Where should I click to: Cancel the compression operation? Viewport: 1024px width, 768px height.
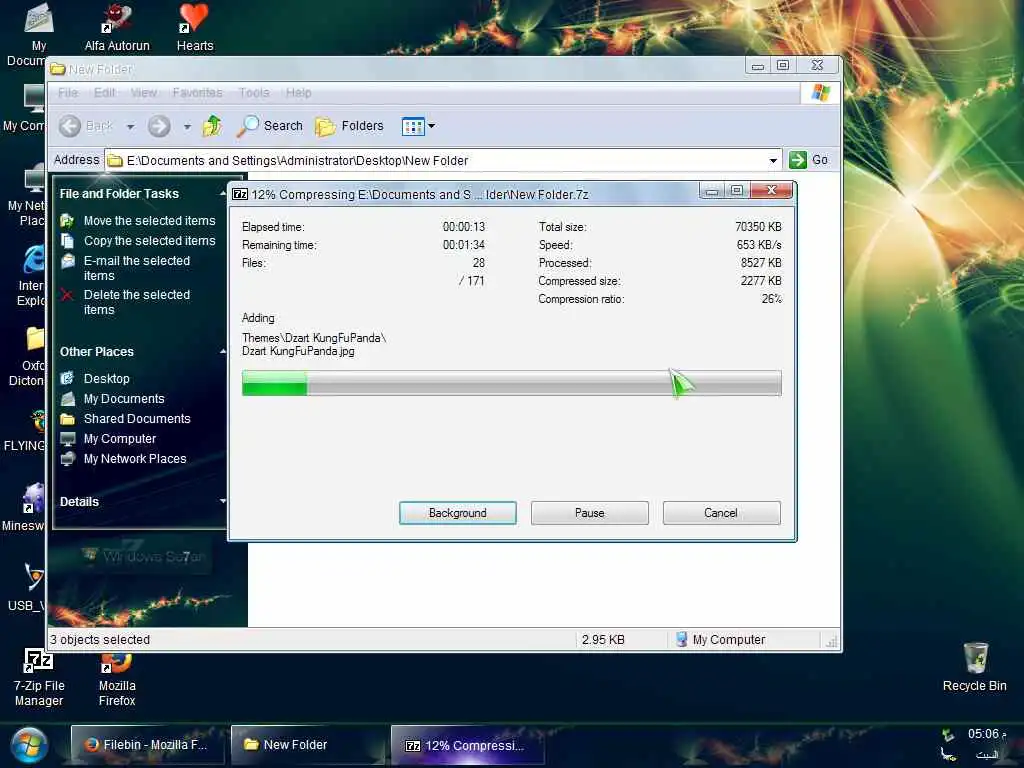click(x=721, y=513)
